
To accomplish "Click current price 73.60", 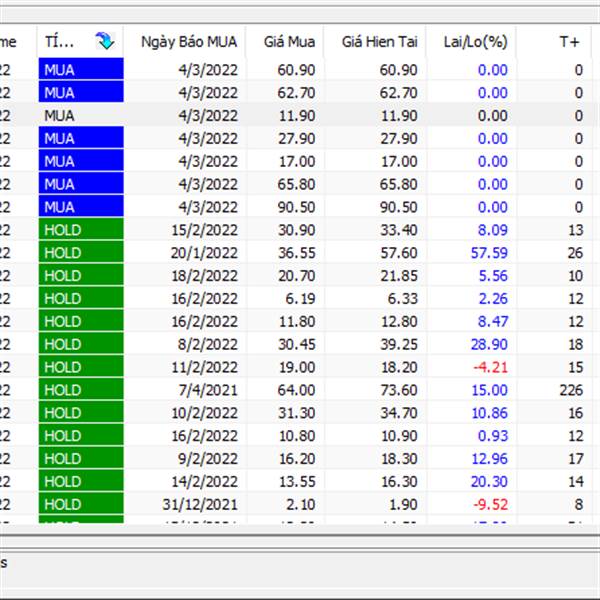I will 399,390.
